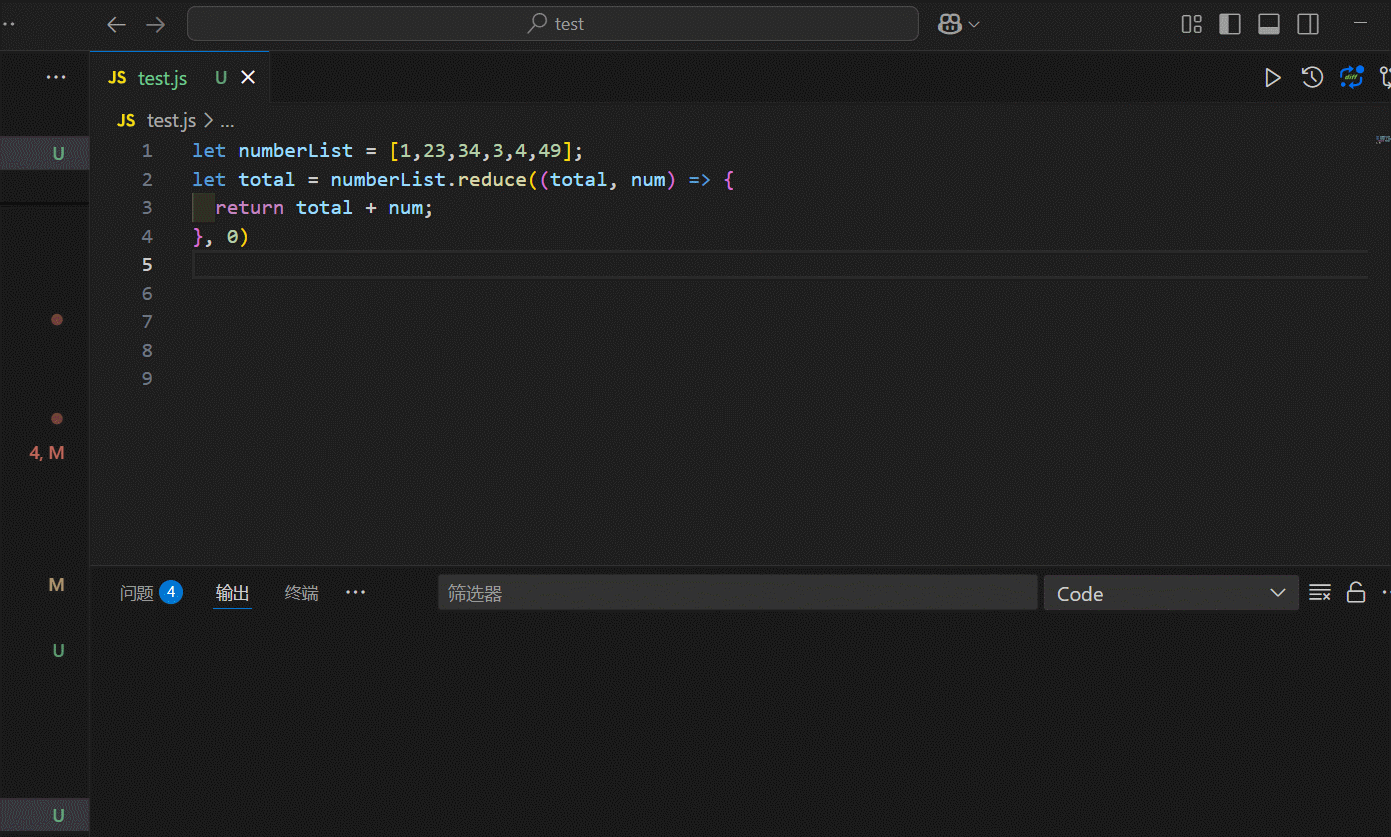Click the 筛选器 filter input
Viewport: 1391px width, 837px height.
pos(738,593)
